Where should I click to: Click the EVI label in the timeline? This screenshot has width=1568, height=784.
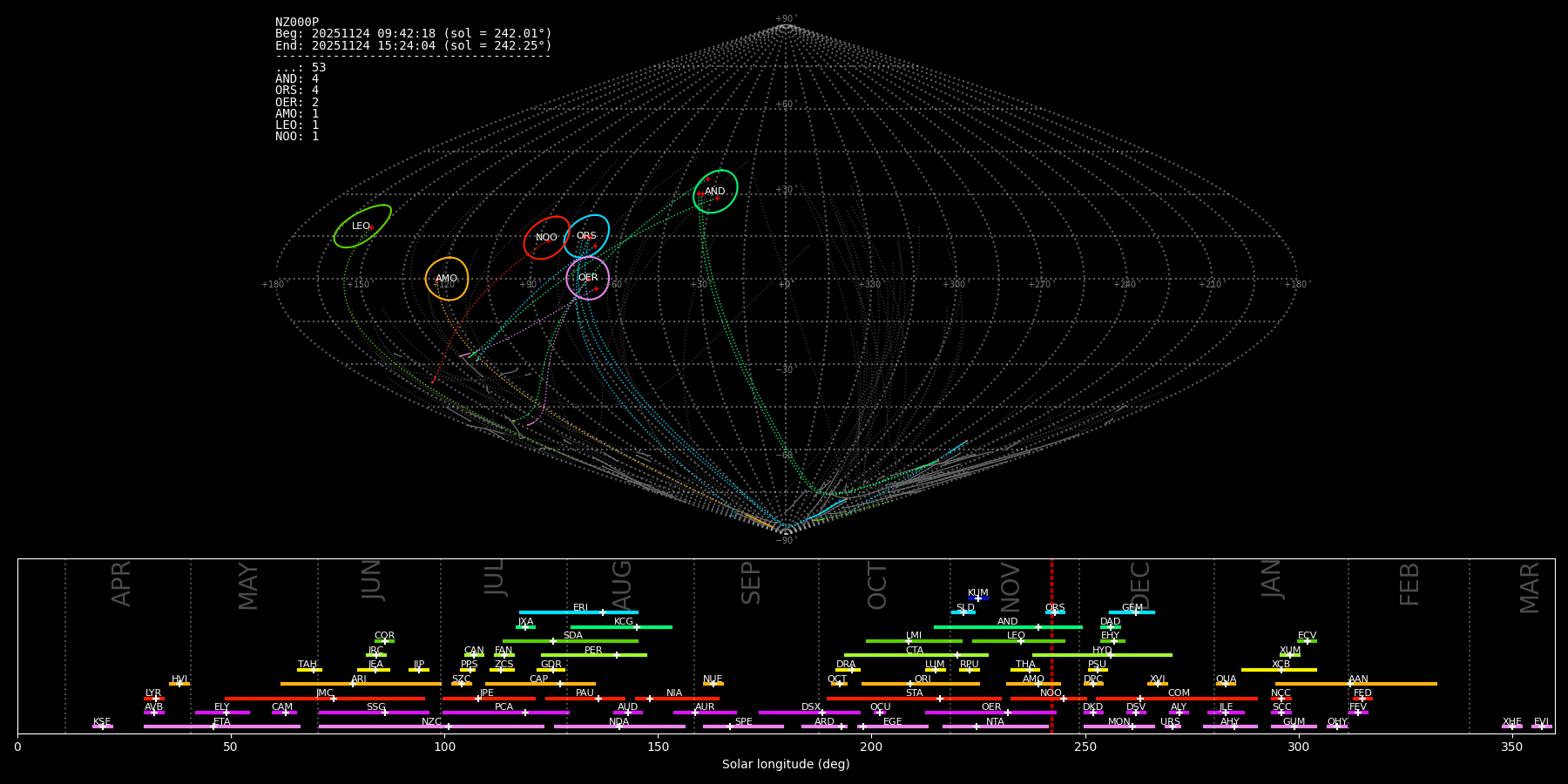pyautogui.click(x=1542, y=722)
